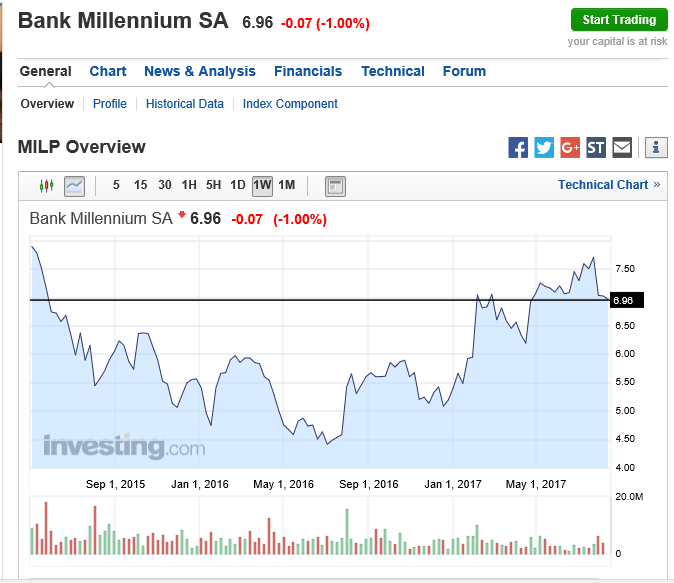Share on Google Plus
This screenshot has height=583, width=674.
[570, 147]
